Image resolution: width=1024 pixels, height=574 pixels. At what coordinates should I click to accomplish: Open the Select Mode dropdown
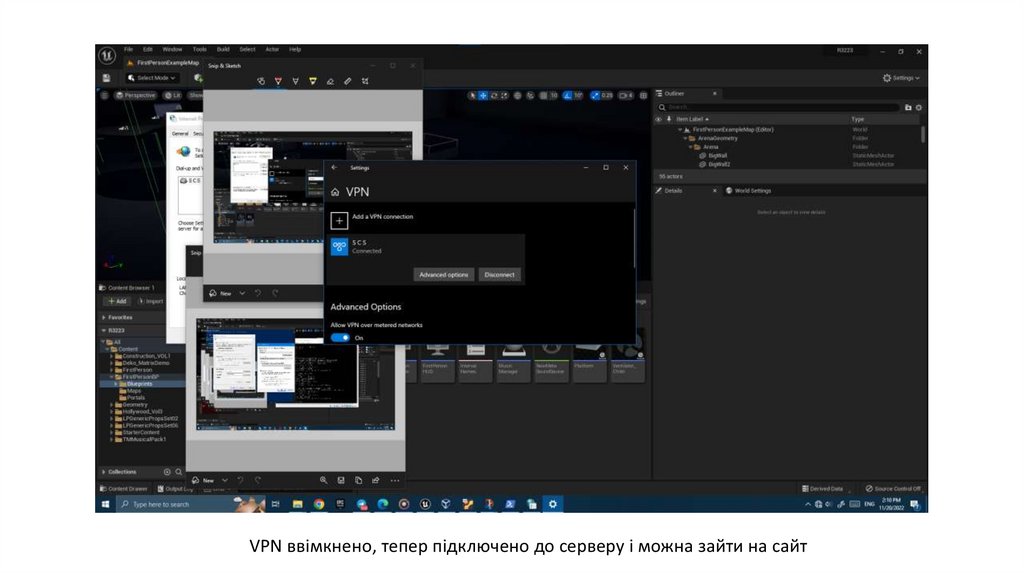[152, 77]
